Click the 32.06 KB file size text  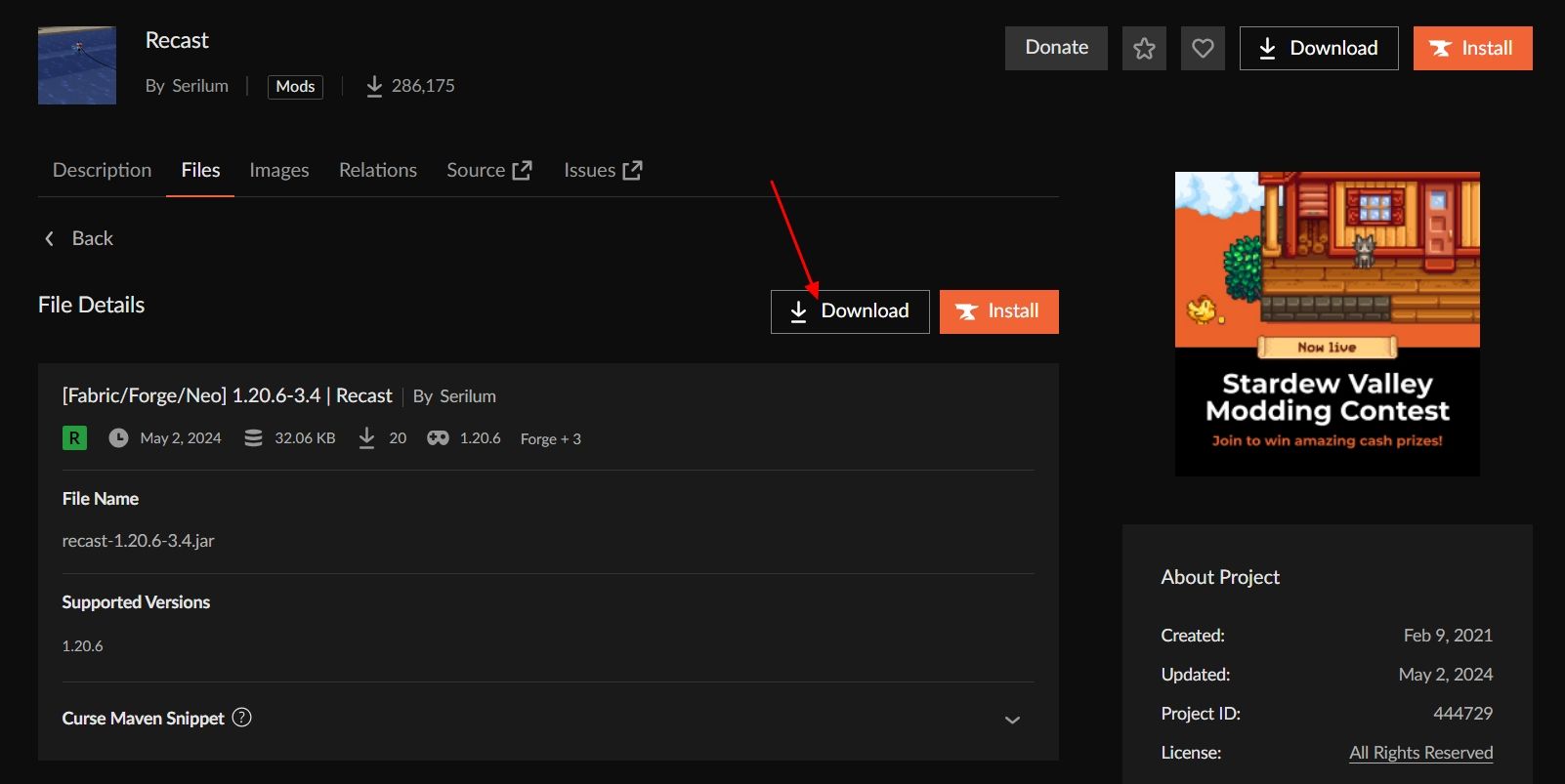click(305, 438)
